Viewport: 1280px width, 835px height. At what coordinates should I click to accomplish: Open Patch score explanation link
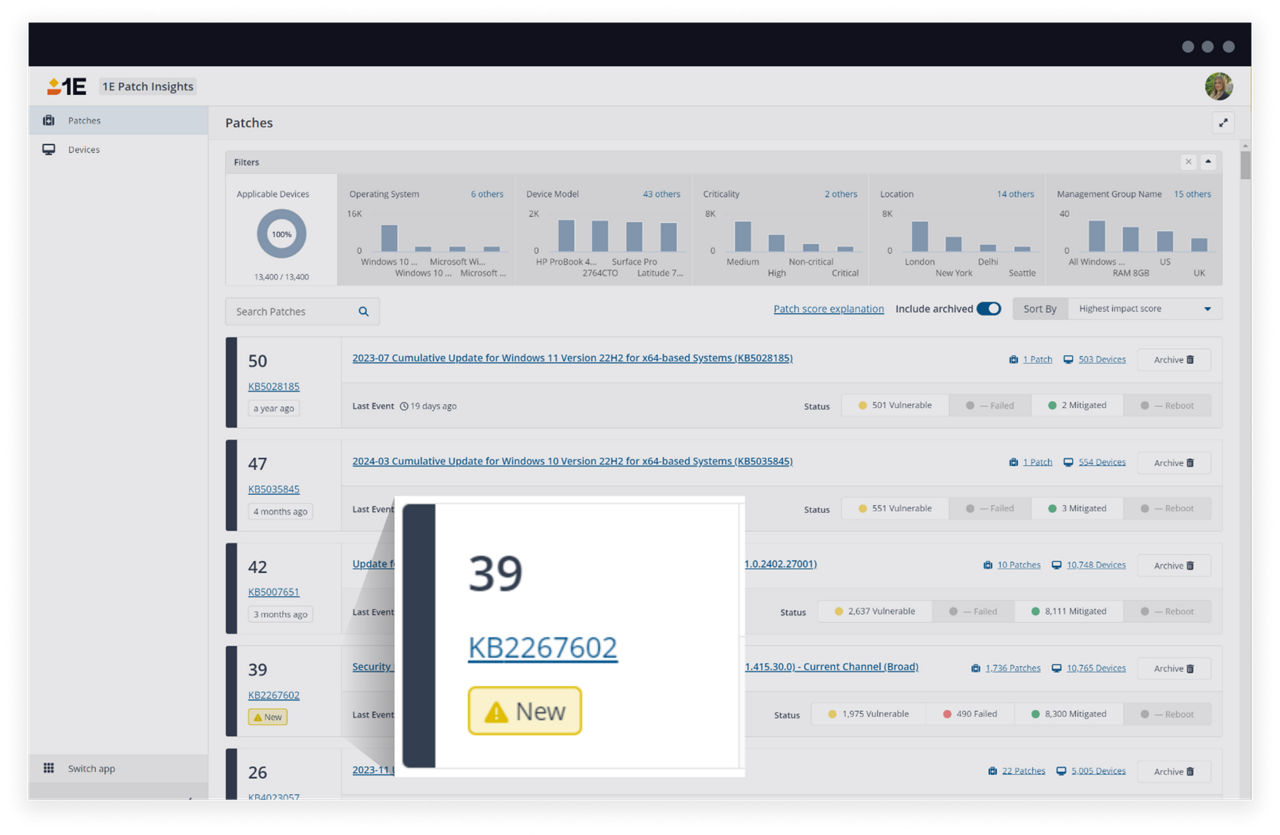point(829,309)
